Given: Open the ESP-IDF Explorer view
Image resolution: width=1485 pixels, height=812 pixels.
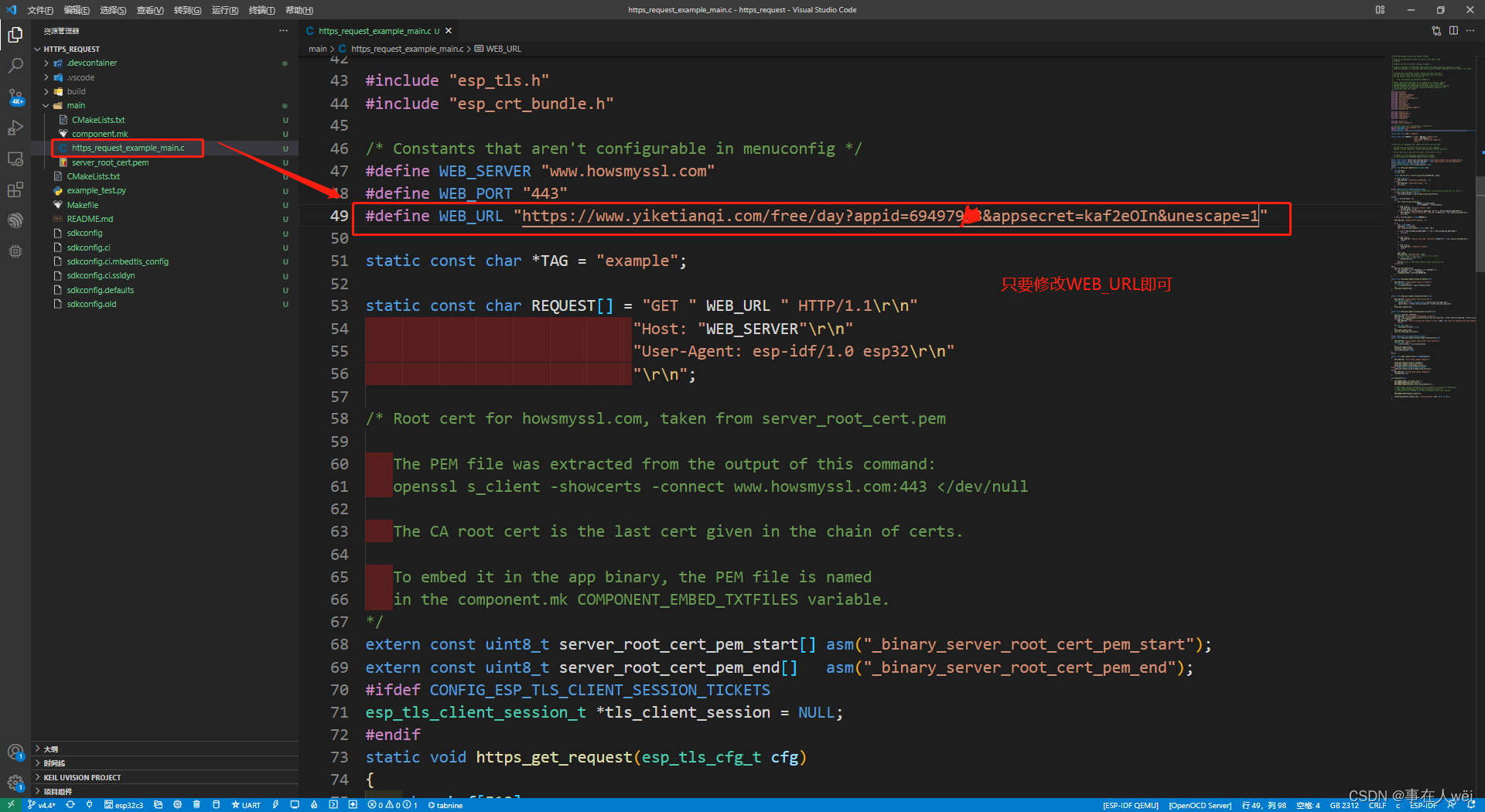Looking at the screenshot, I should click(15, 220).
